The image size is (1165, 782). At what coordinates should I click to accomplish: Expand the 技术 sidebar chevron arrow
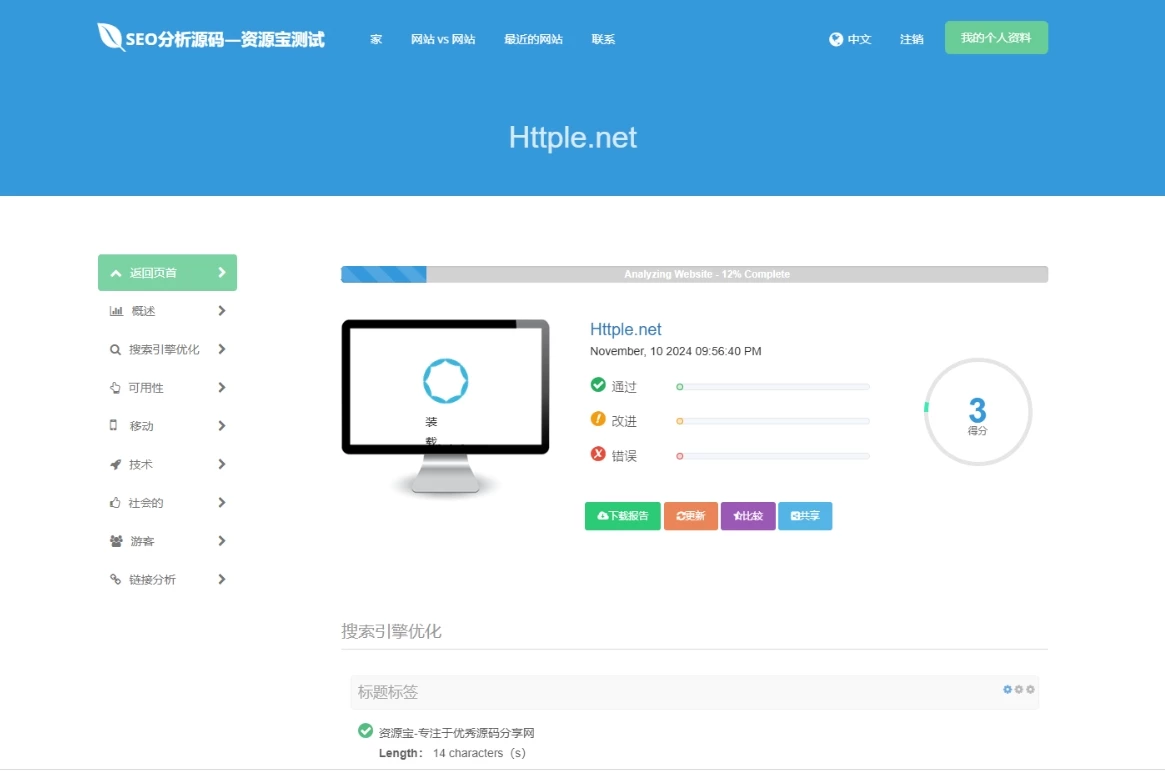point(222,464)
